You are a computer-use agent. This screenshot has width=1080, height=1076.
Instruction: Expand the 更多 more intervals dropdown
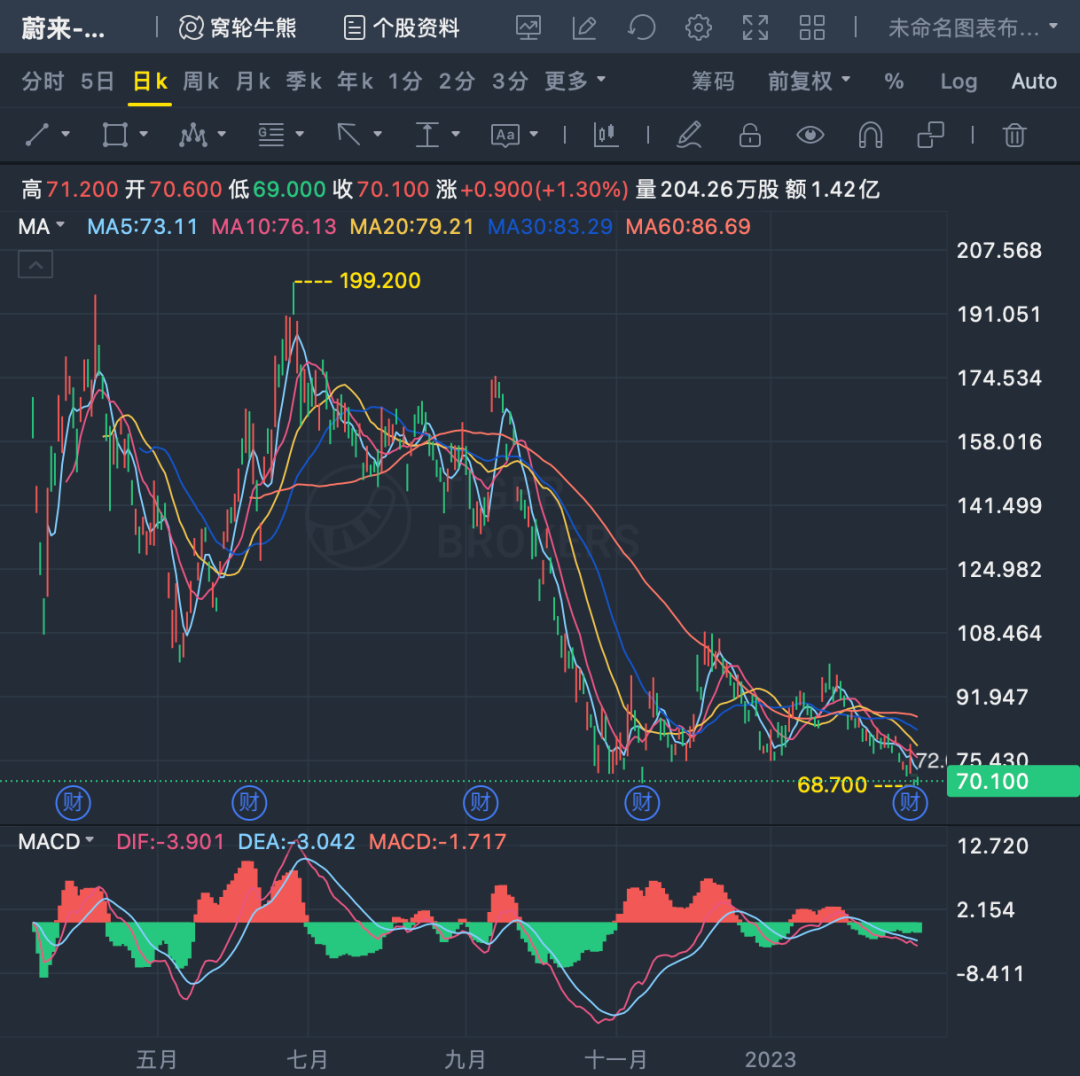pos(575,81)
